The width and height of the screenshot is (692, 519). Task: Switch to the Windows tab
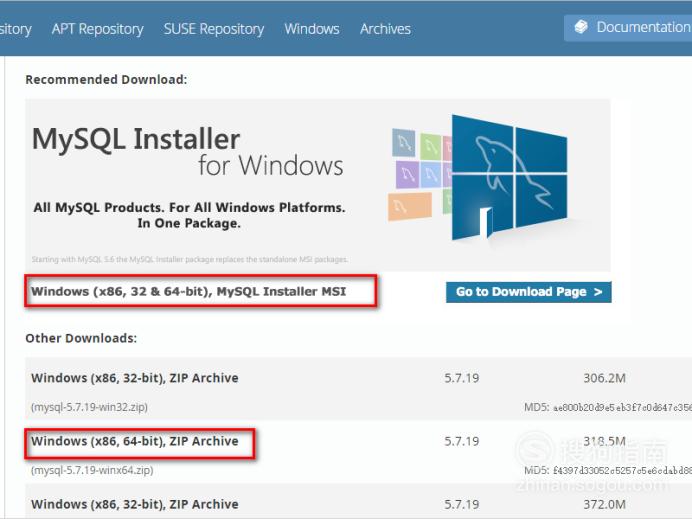coord(312,29)
